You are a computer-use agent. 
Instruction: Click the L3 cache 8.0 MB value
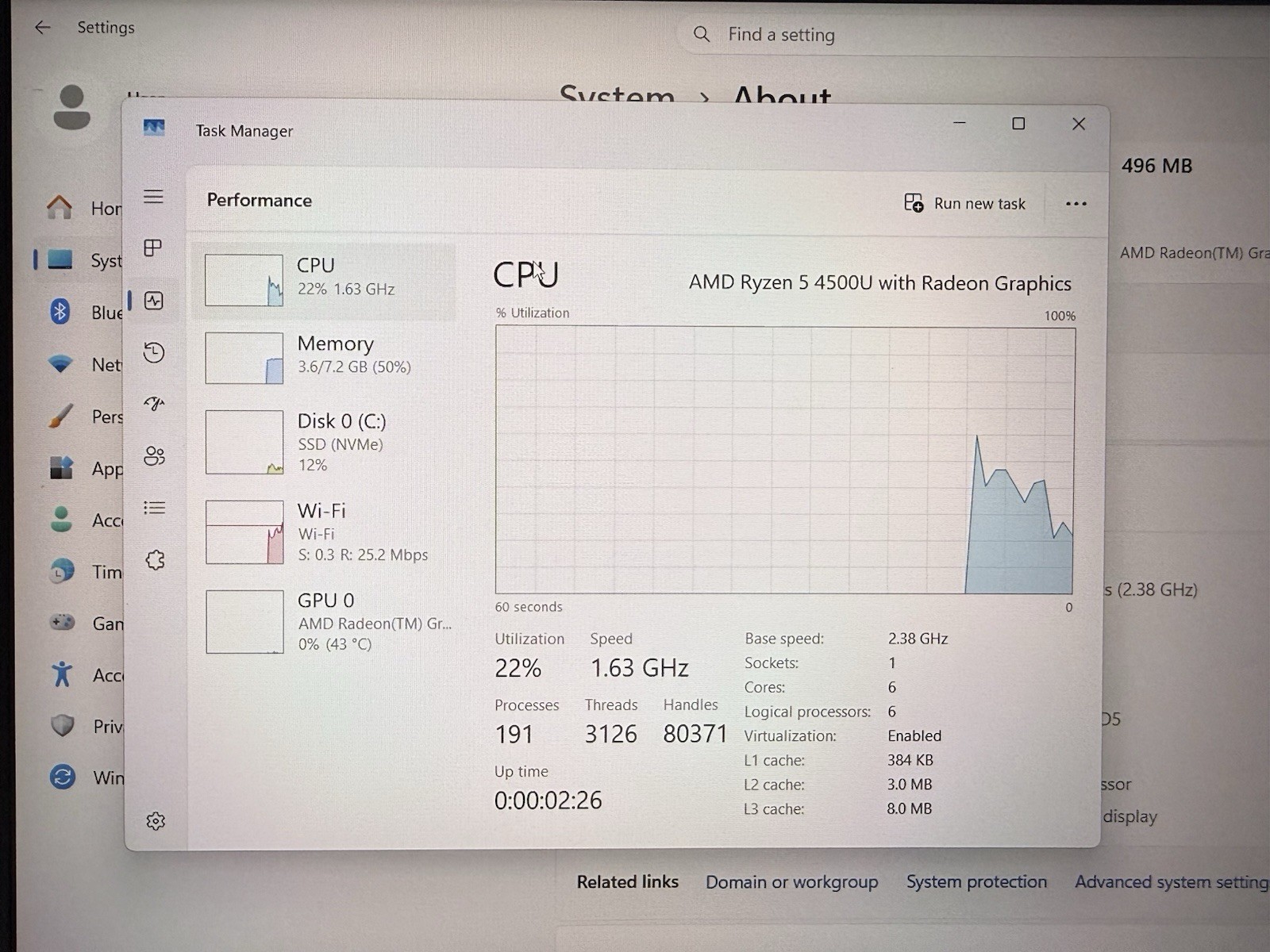coord(910,809)
